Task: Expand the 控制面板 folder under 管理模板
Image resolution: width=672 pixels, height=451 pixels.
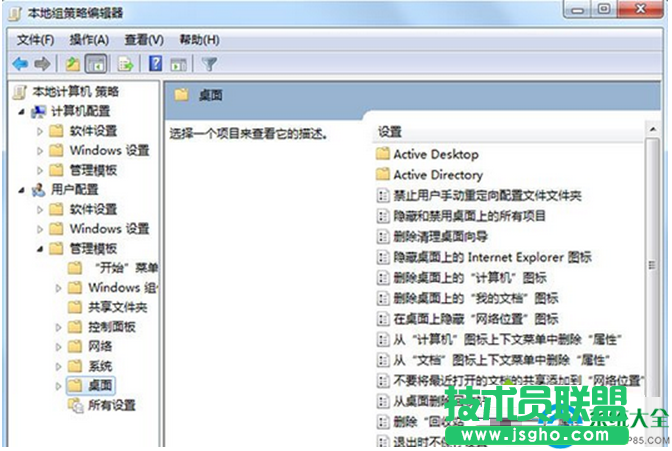Action: click(x=58, y=327)
